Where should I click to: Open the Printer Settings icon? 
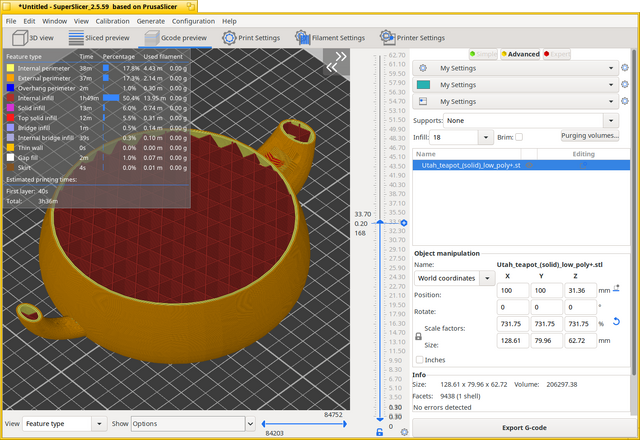click(387, 37)
